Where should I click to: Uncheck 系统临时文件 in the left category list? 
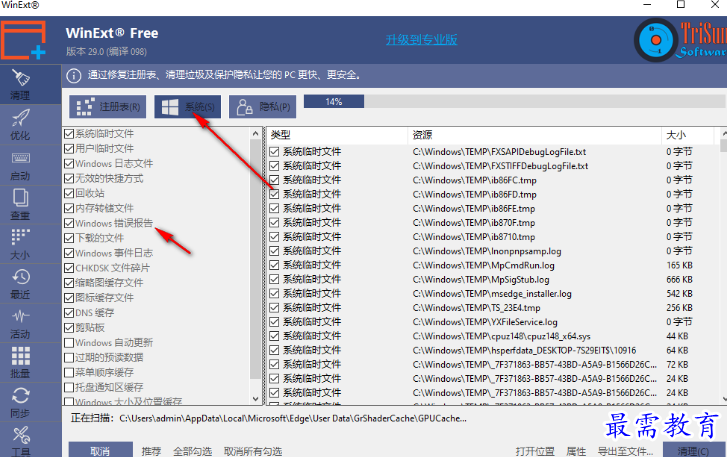pyautogui.click(x=69, y=134)
